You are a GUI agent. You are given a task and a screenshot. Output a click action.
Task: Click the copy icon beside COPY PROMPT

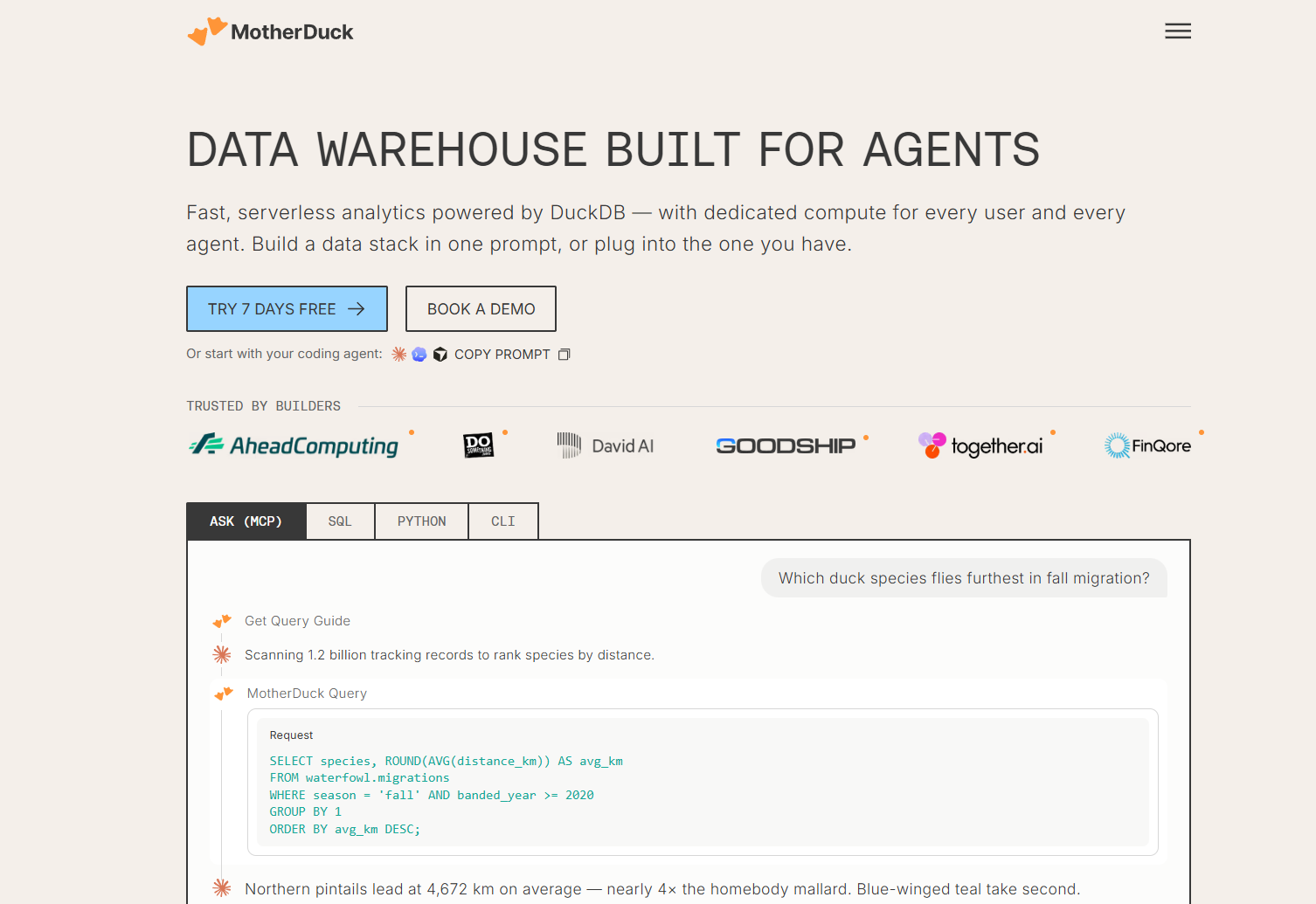tap(564, 355)
